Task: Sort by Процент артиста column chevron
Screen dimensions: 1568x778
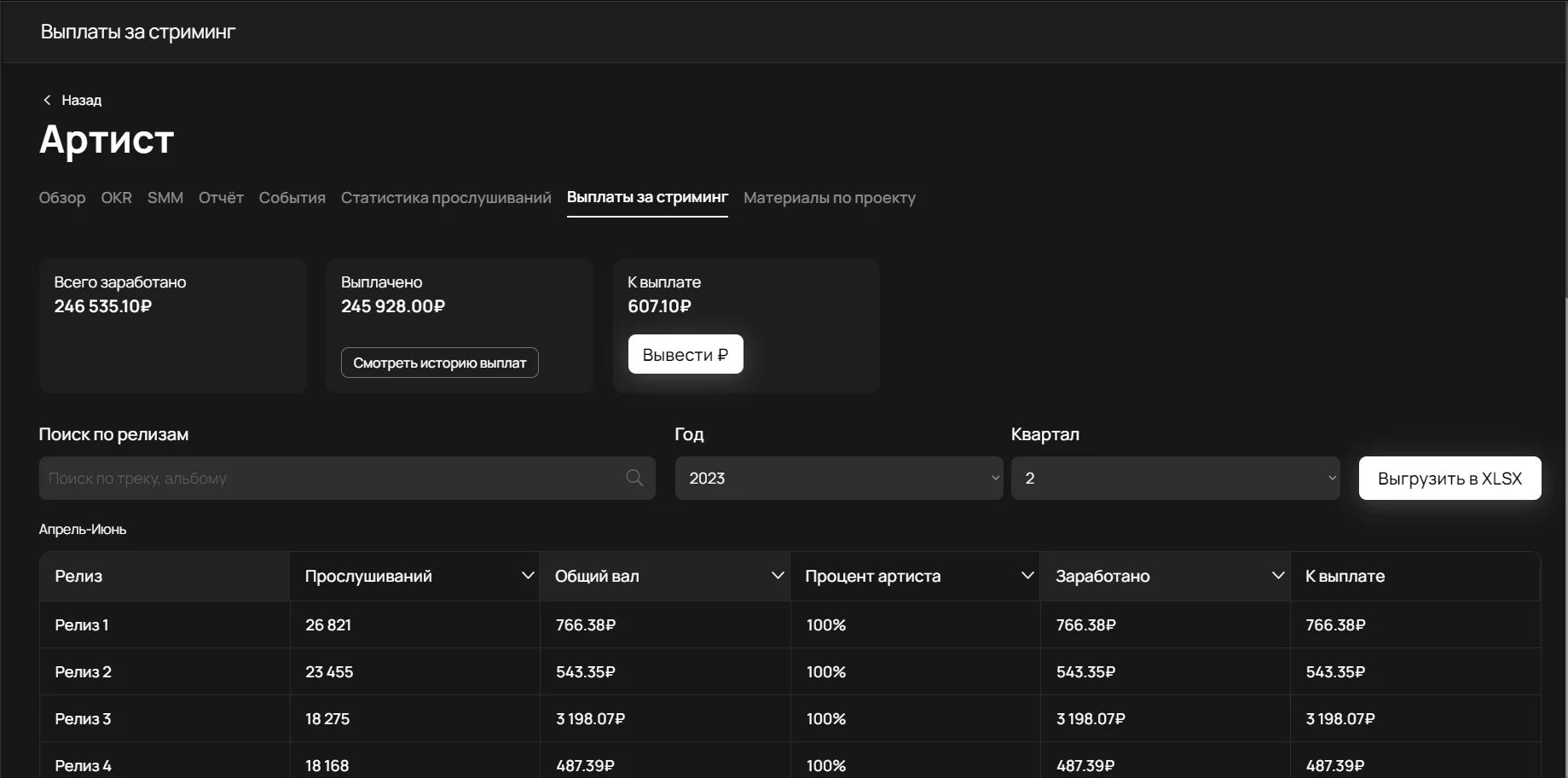Action: [1027, 576]
